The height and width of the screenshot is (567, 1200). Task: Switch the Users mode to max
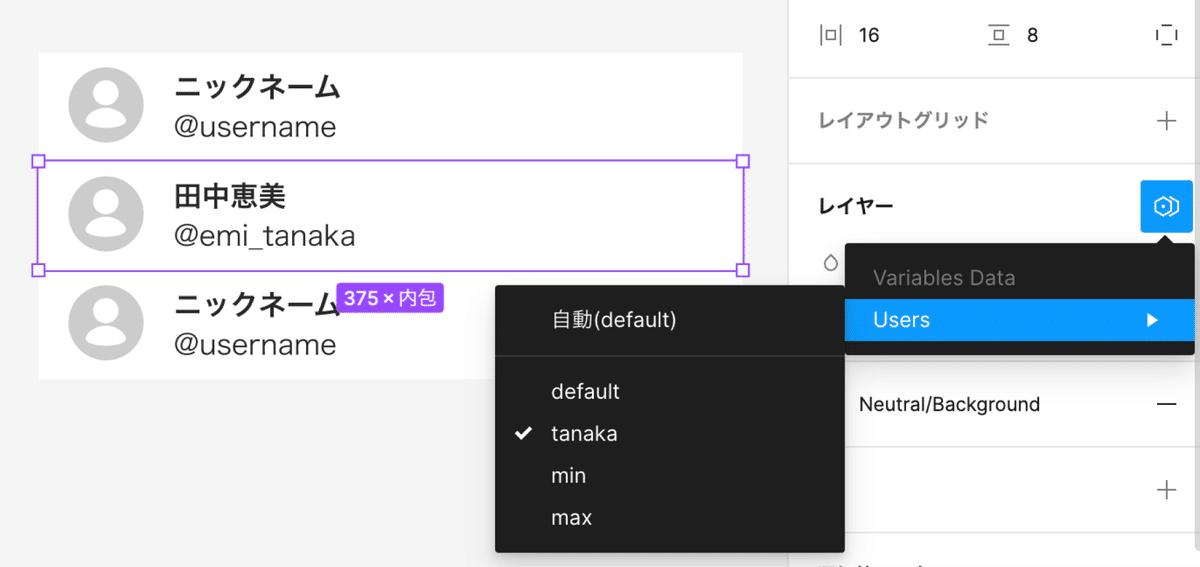coord(571,518)
